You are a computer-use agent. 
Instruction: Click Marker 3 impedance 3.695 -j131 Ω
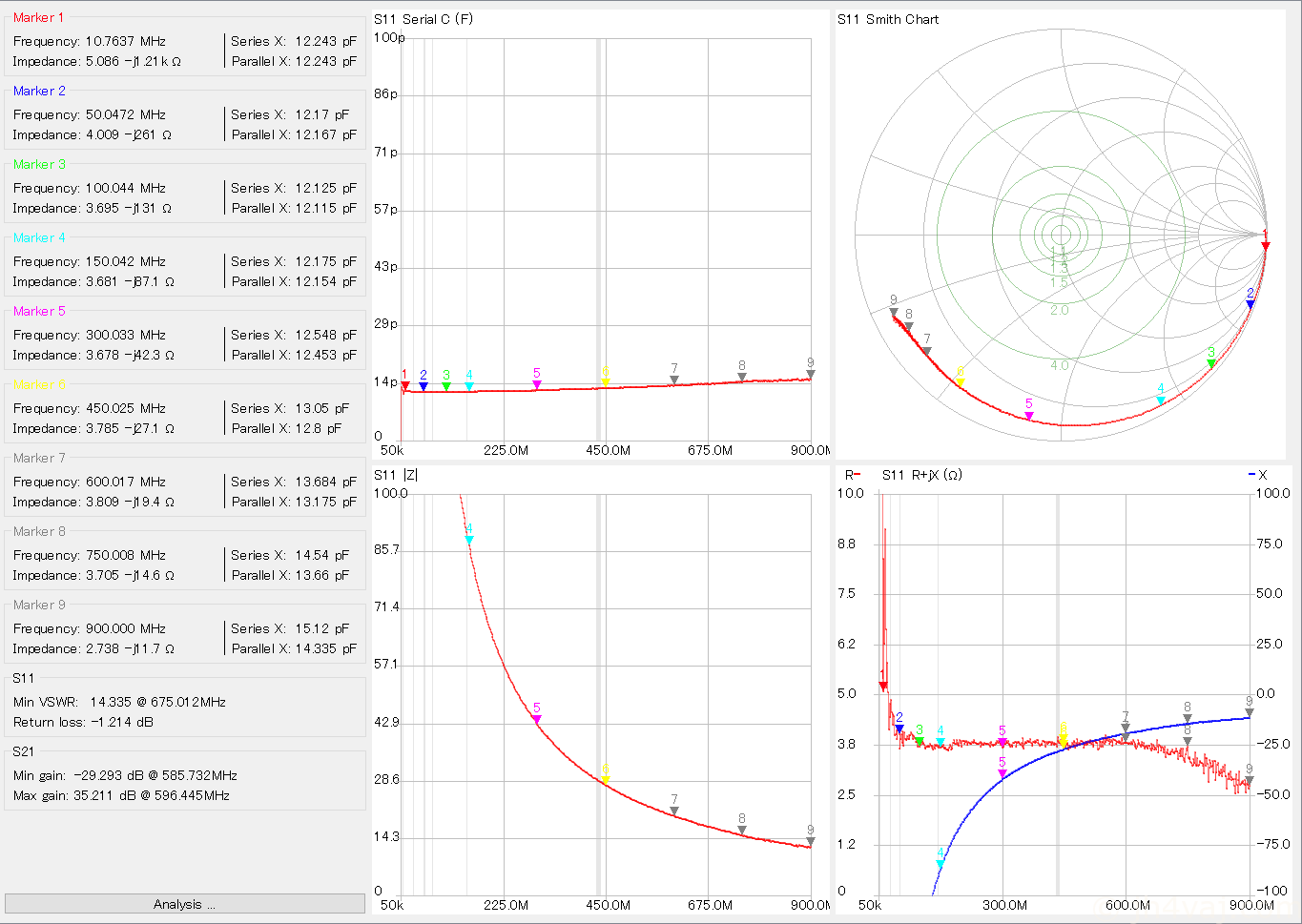129,208
